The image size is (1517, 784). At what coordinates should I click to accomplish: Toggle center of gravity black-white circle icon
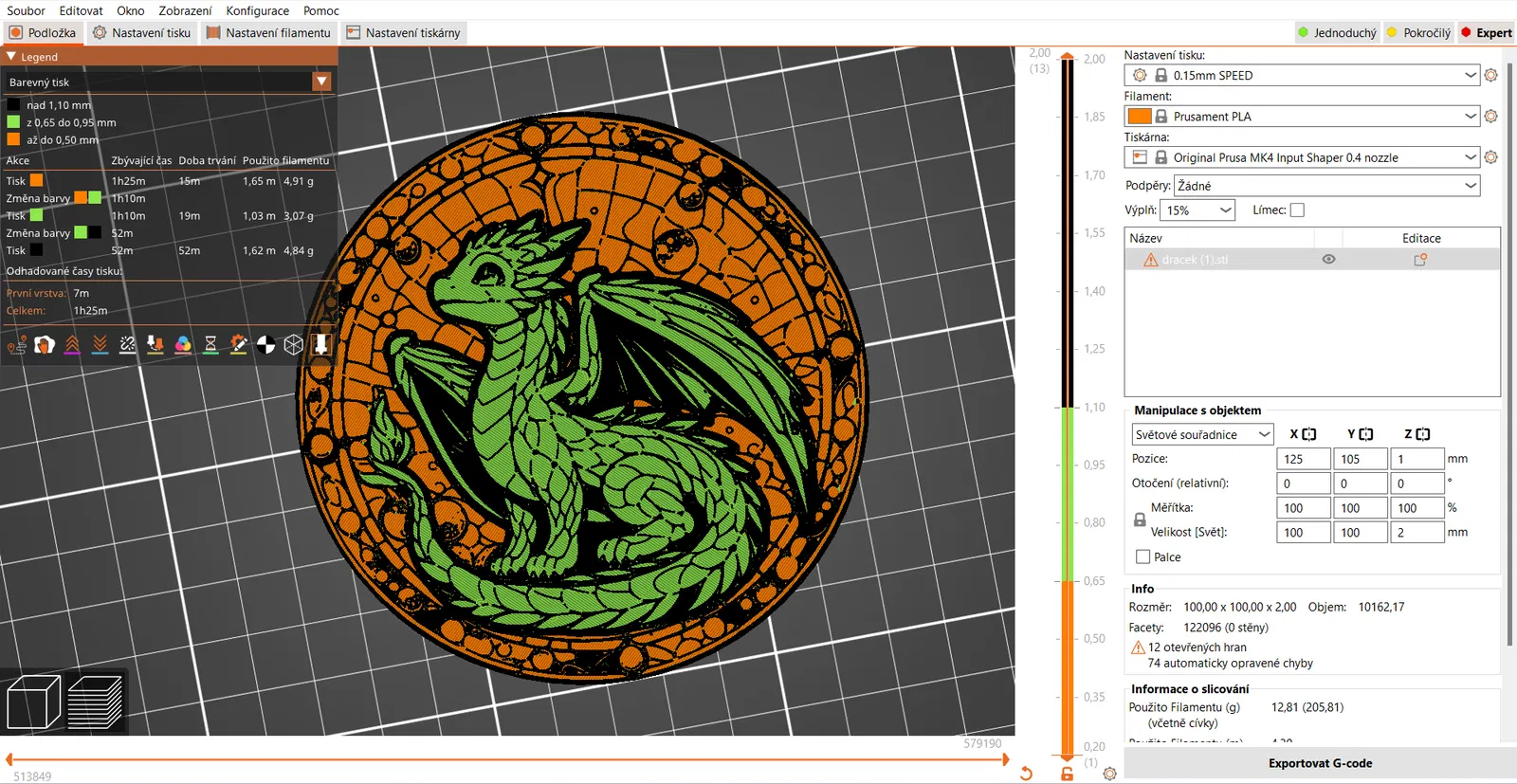click(x=266, y=345)
